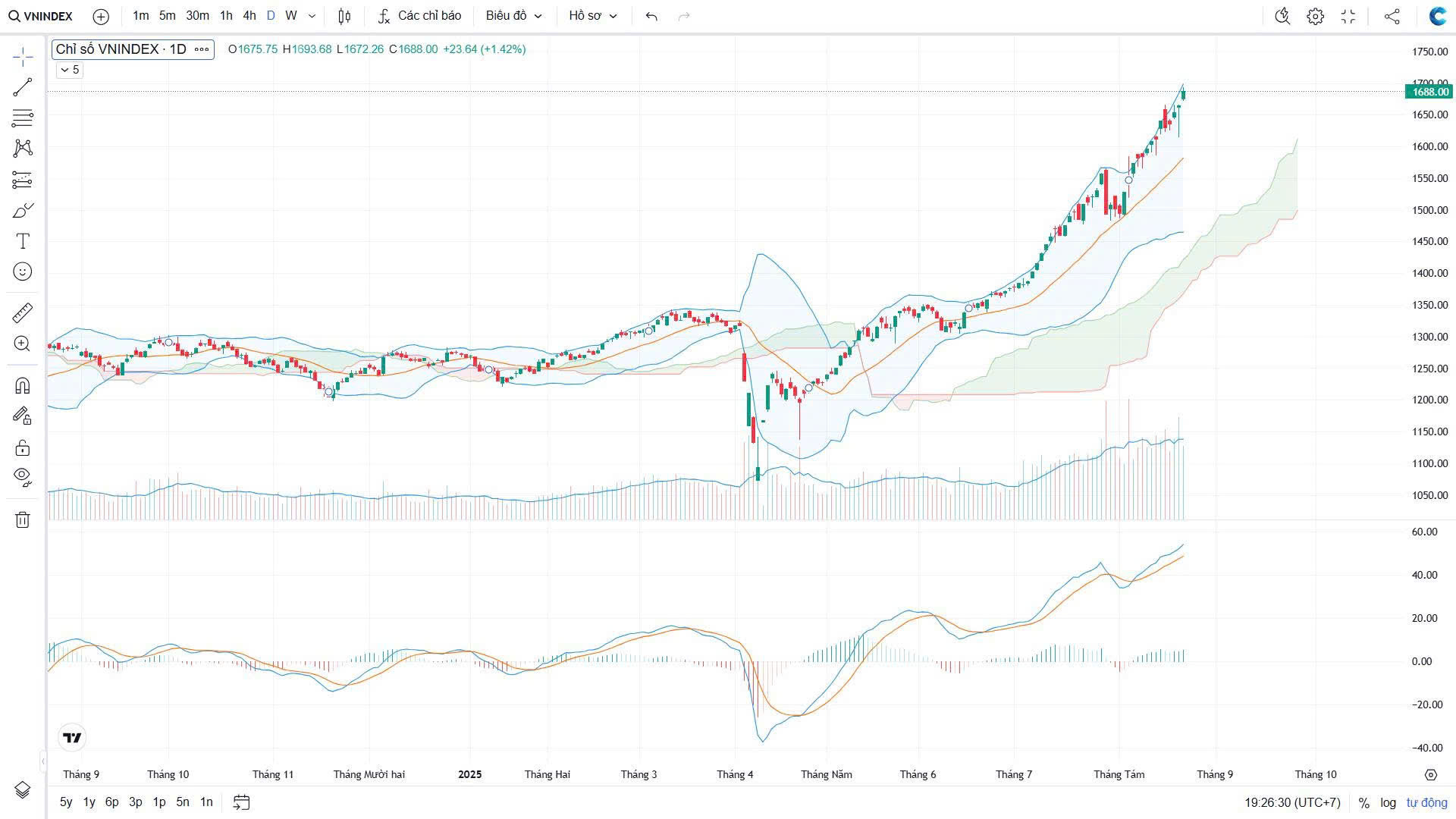This screenshot has height=819, width=1456.
Task: Toggle log scale on price axis
Action: 1388,802
